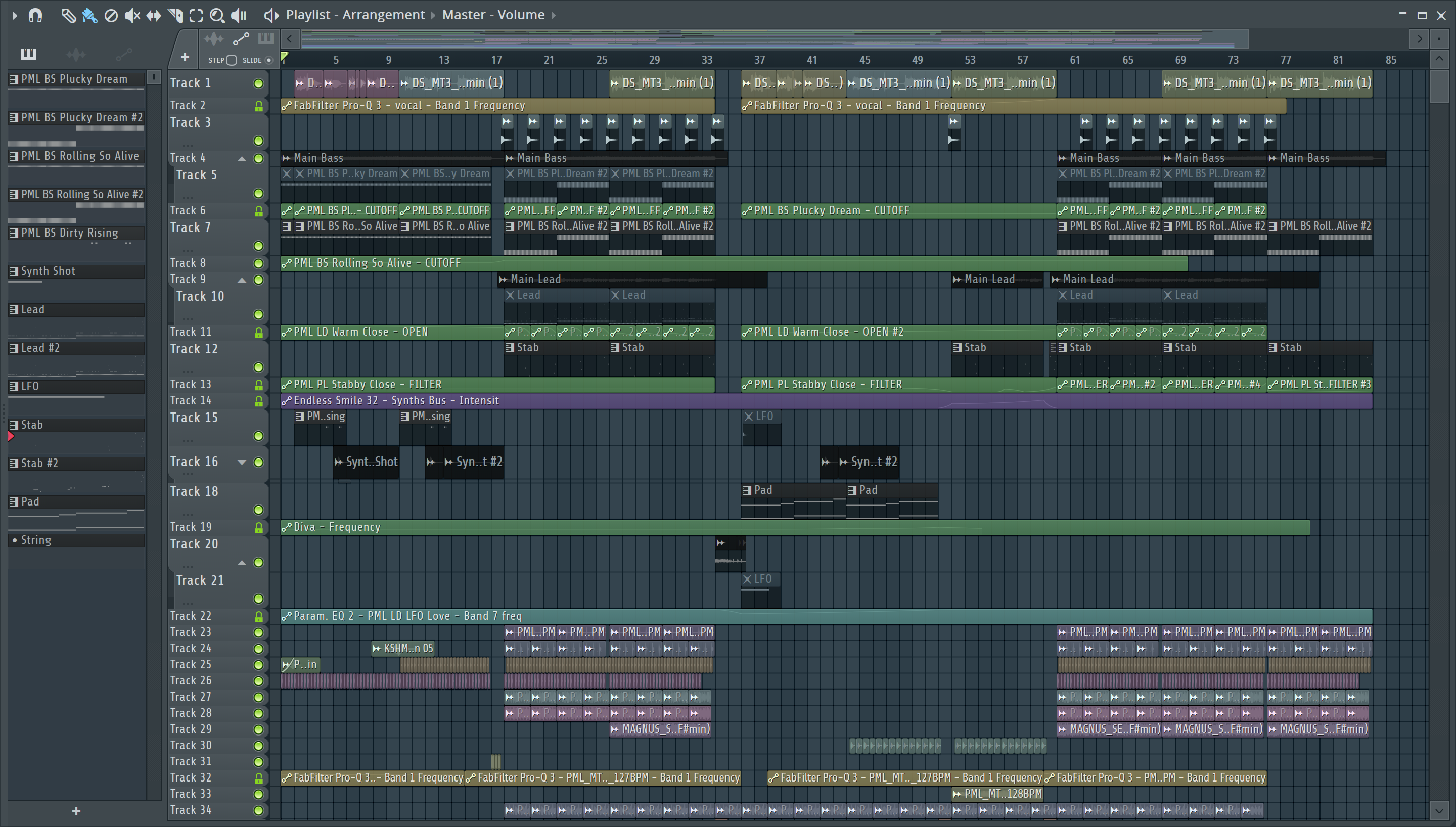Focus pattern clips piano icon in header
Image resolution: width=1456 pixels, height=827 pixels.
pyautogui.click(x=265, y=39)
